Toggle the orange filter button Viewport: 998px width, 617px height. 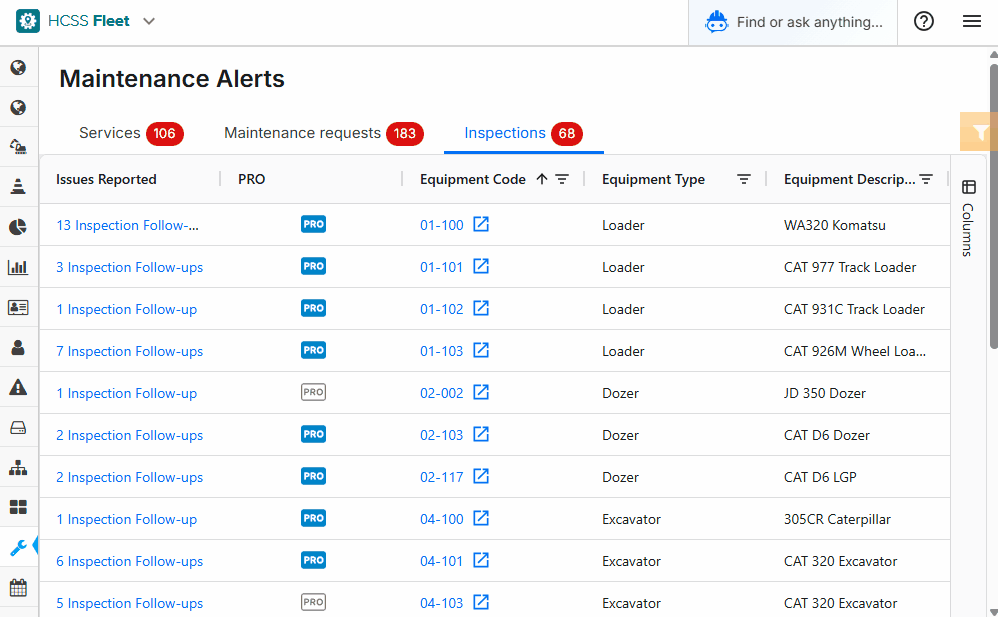[x=979, y=132]
